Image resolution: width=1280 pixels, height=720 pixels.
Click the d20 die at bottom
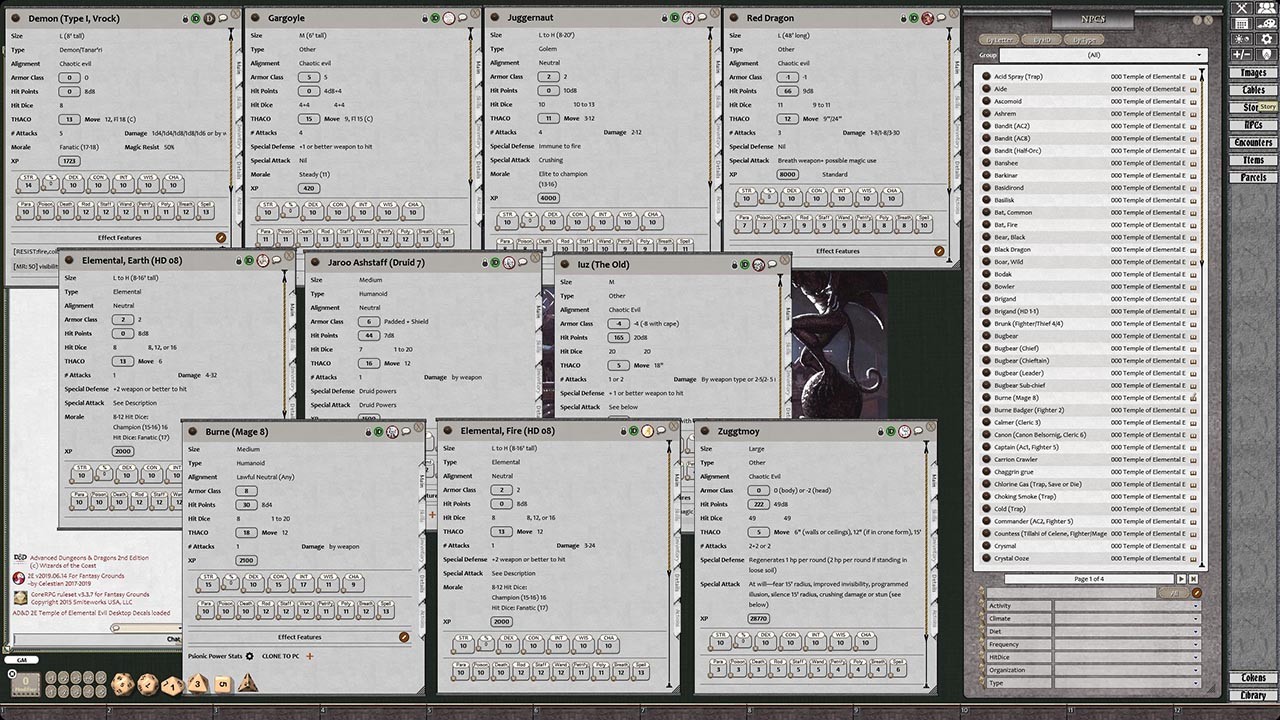point(121,684)
